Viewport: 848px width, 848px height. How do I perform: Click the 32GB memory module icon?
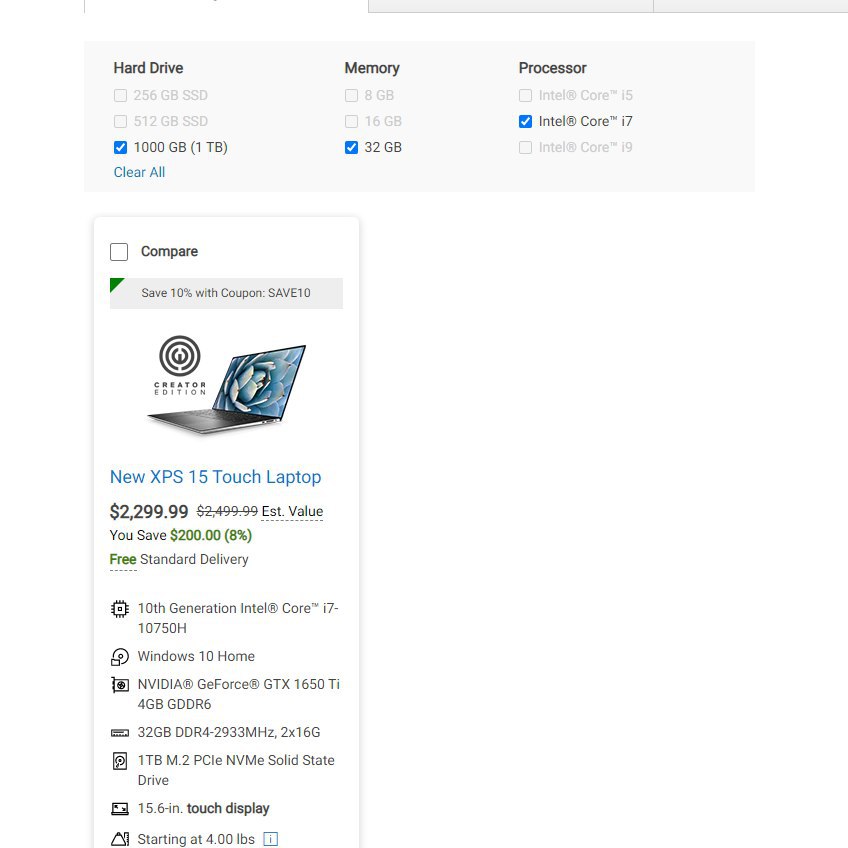click(120, 733)
